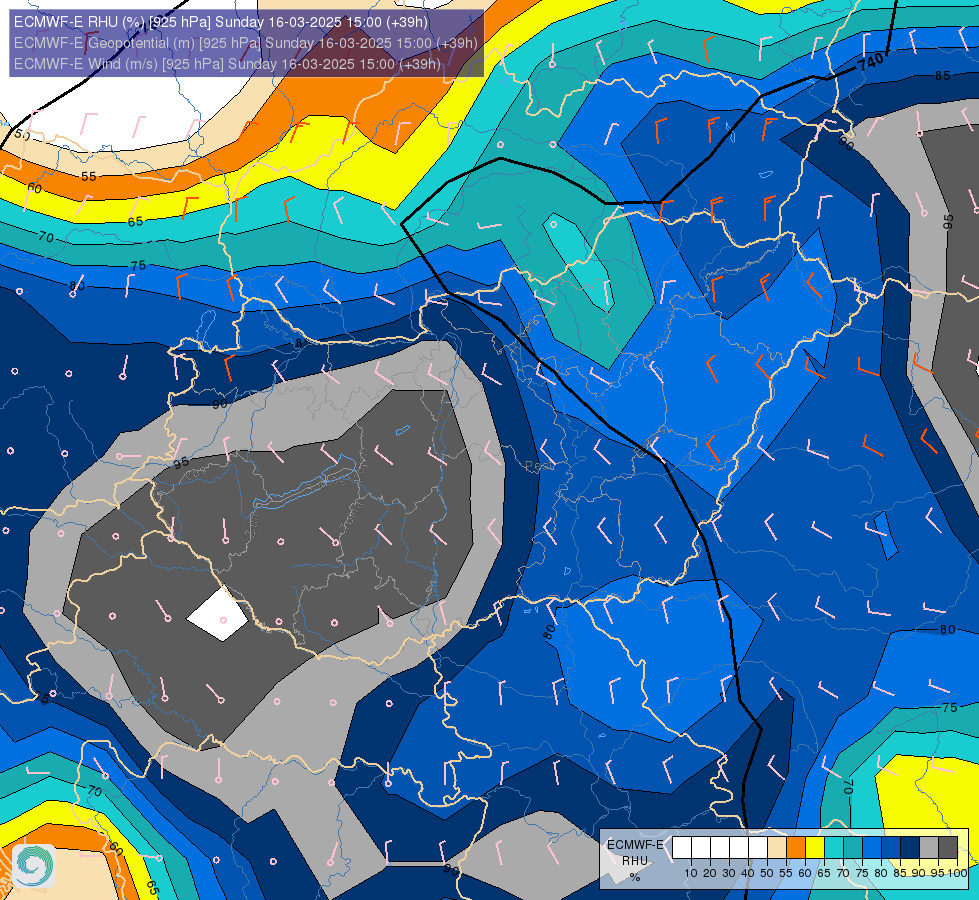The width and height of the screenshot is (979, 900).
Task: Select the ECMWF-E Wind (m/s) title line
Action: [x=227, y=64]
